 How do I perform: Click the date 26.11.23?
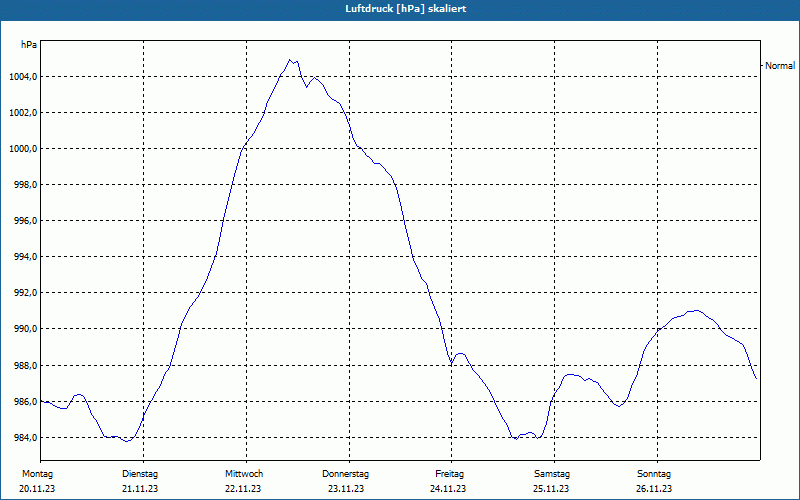click(x=654, y=489)
